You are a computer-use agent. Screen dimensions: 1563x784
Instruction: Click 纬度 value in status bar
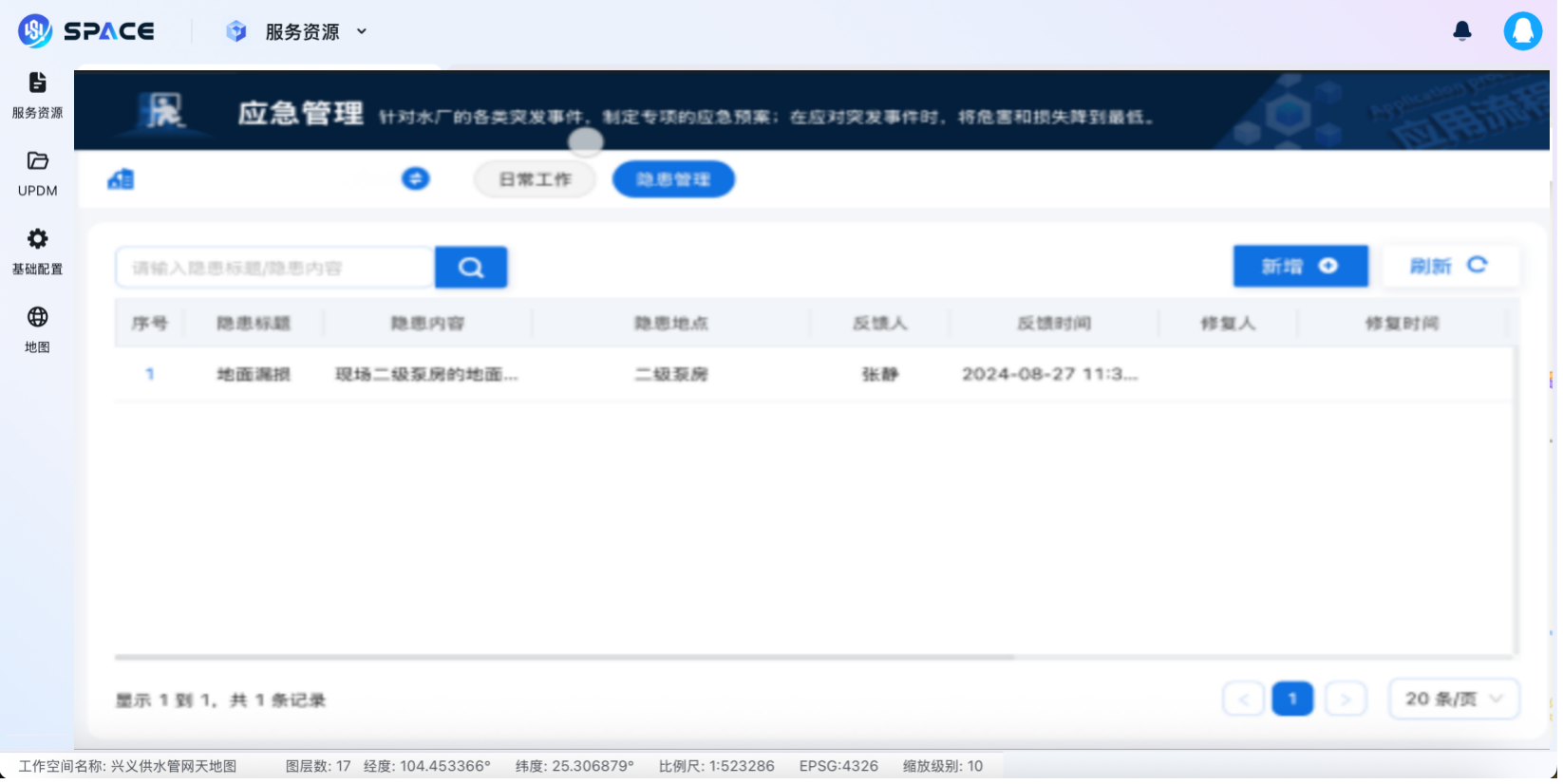click(x=574, y=767)
